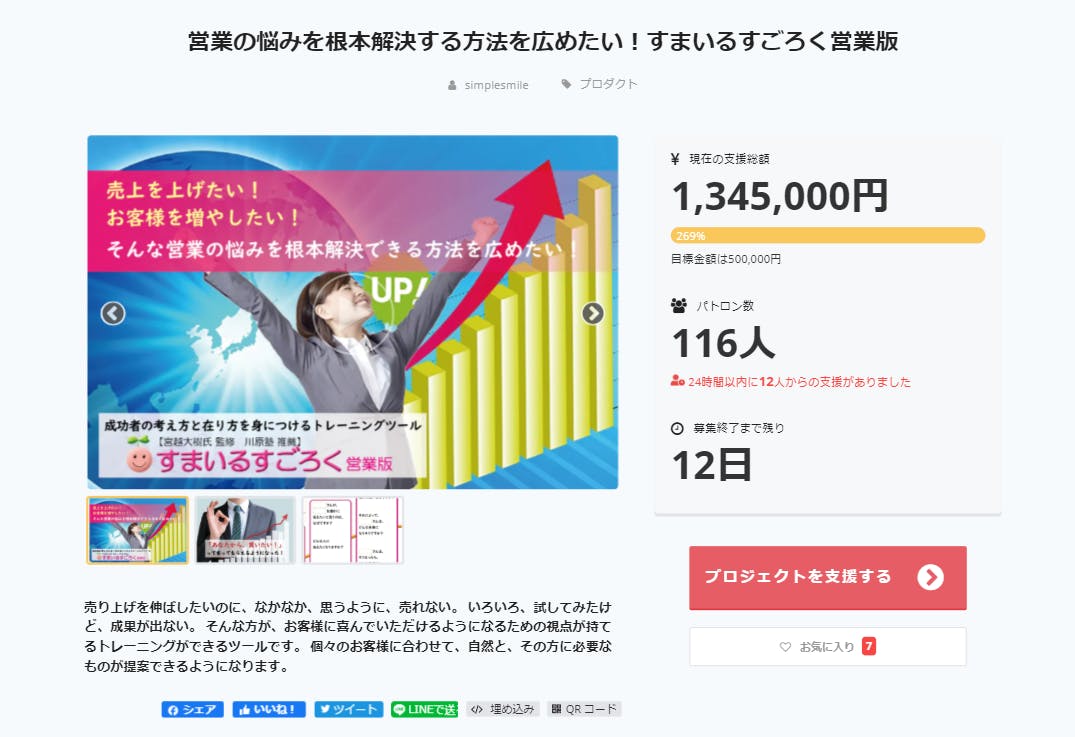Click the project title heading

[543, 42]
